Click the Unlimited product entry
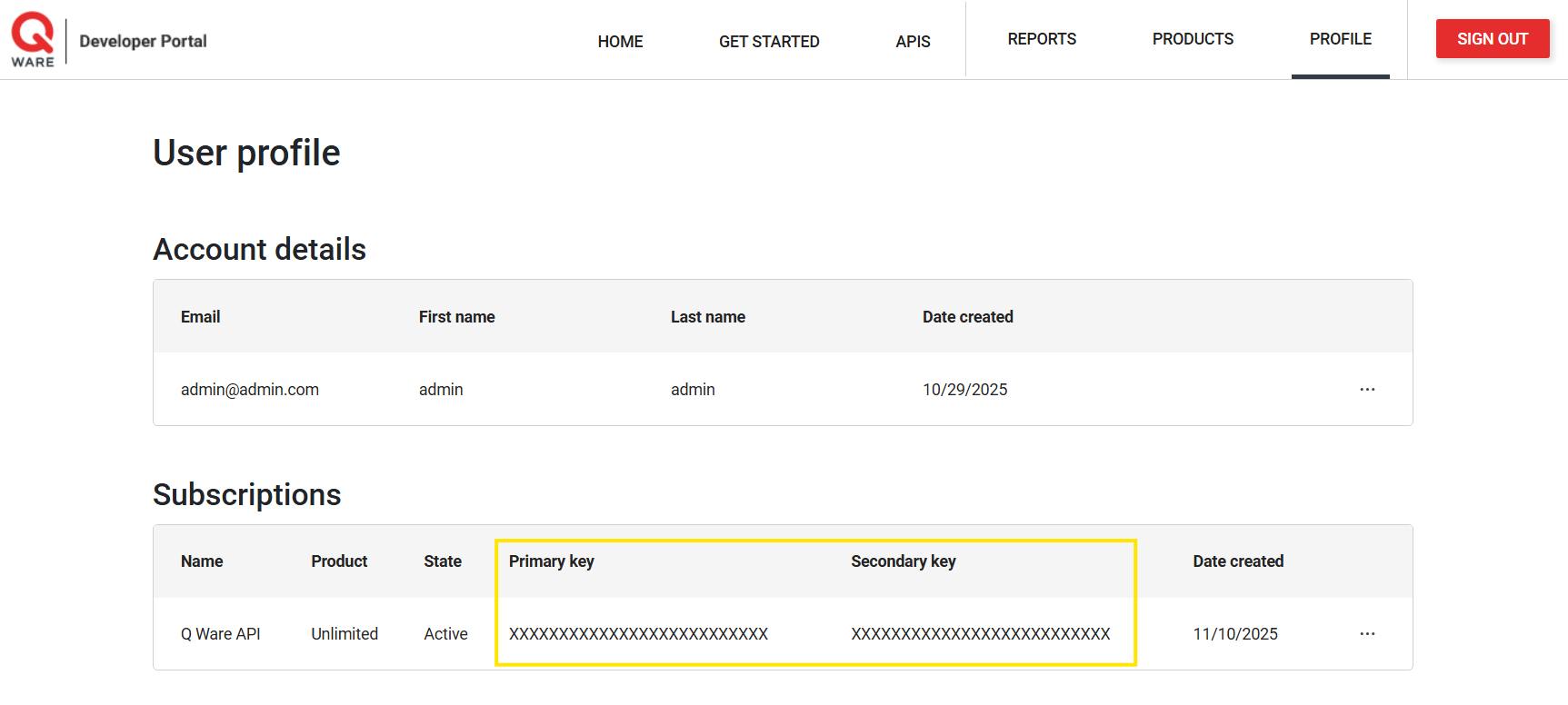1568x705 pixels. click(345, 633)
